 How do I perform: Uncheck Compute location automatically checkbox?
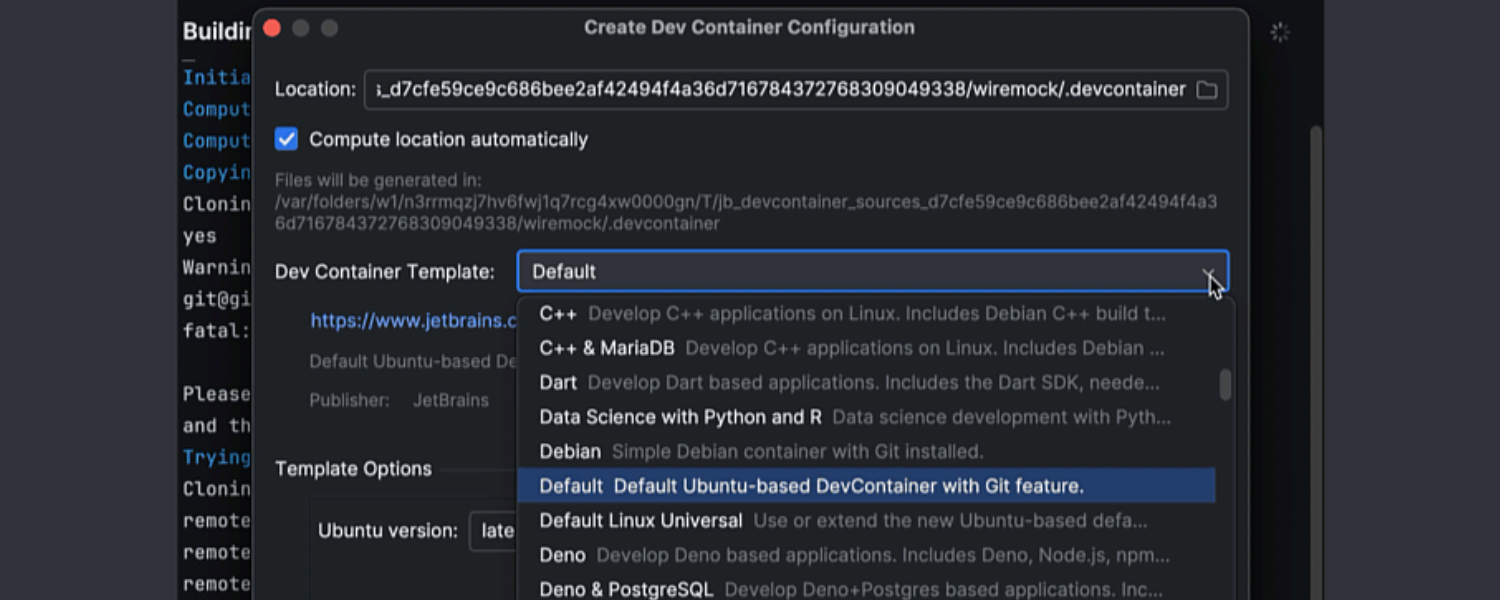pyautogui.click(x=287, y=139)
